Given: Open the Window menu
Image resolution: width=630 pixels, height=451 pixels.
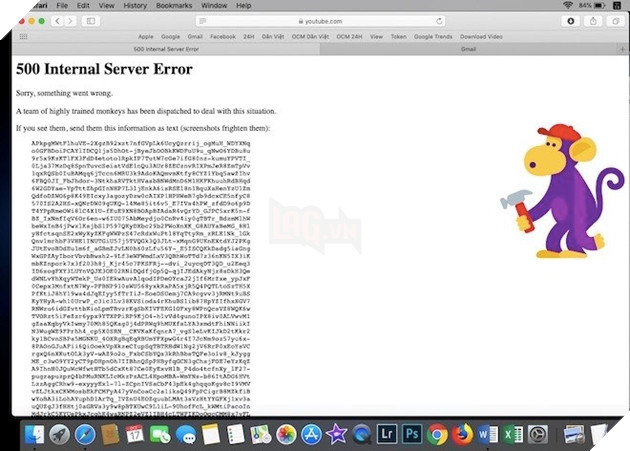Looking at the screenshot, I should pos(214,5).
